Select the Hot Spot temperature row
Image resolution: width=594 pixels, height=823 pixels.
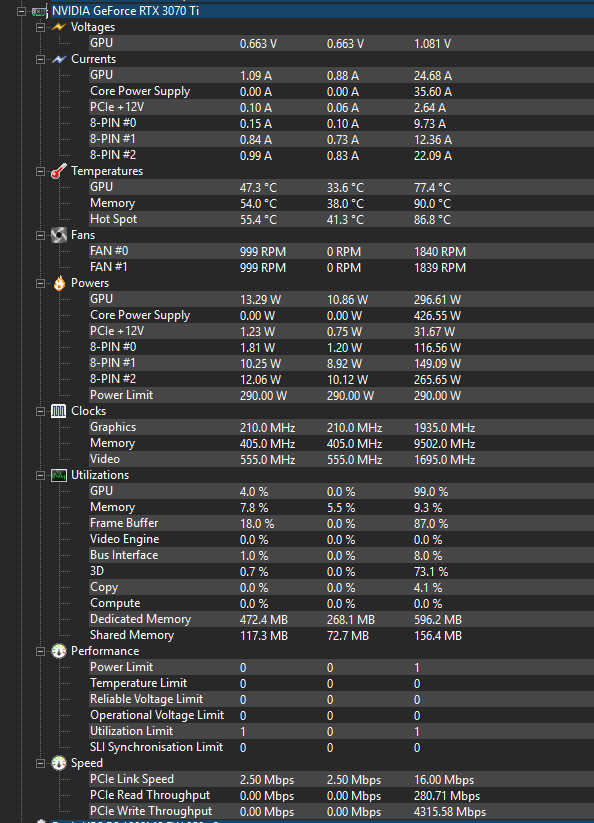tap(341, 219)
